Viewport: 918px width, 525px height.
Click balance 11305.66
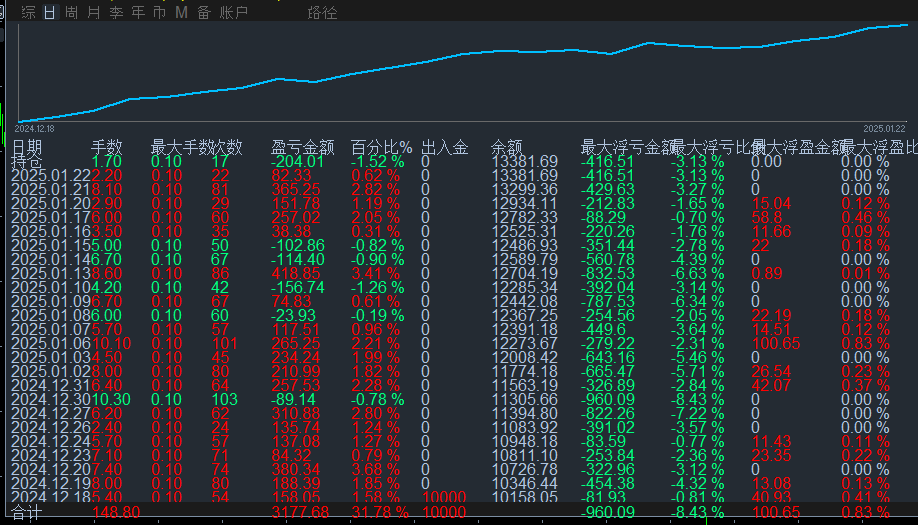(525, 399)
